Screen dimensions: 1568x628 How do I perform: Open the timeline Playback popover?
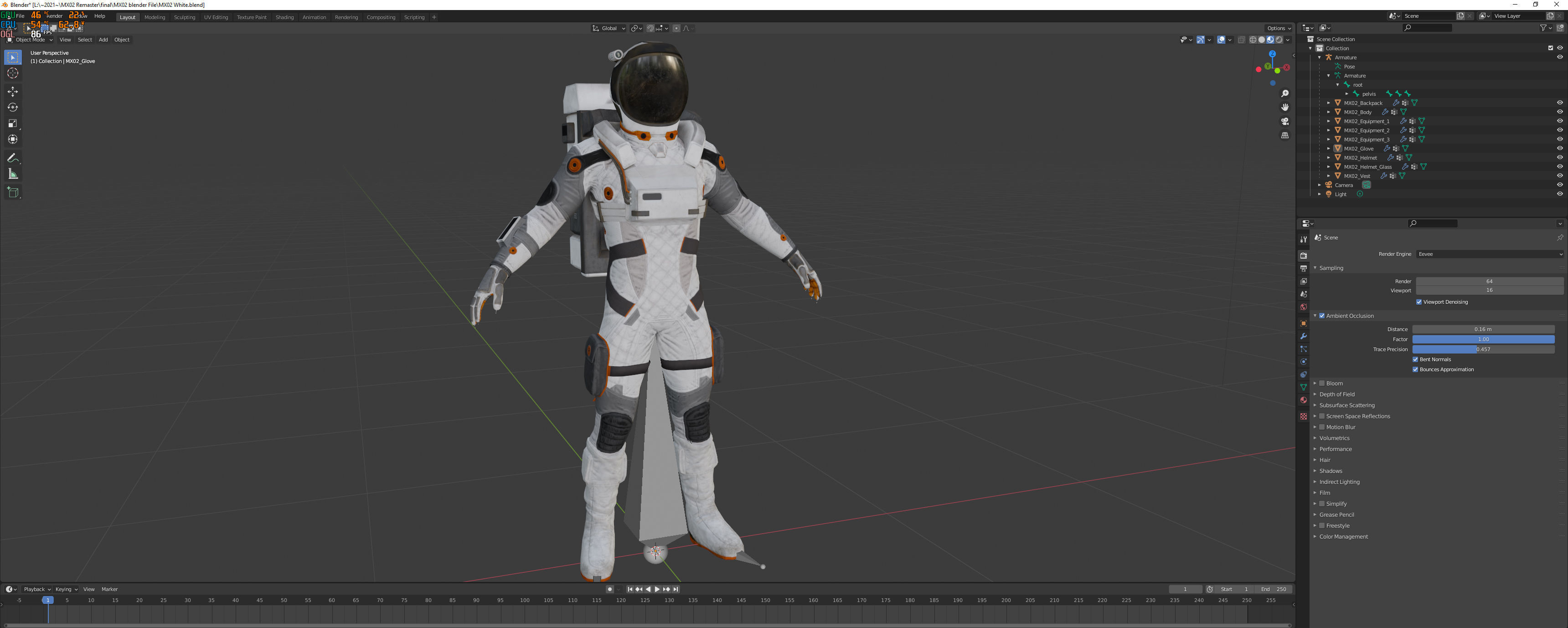point(37,590)
